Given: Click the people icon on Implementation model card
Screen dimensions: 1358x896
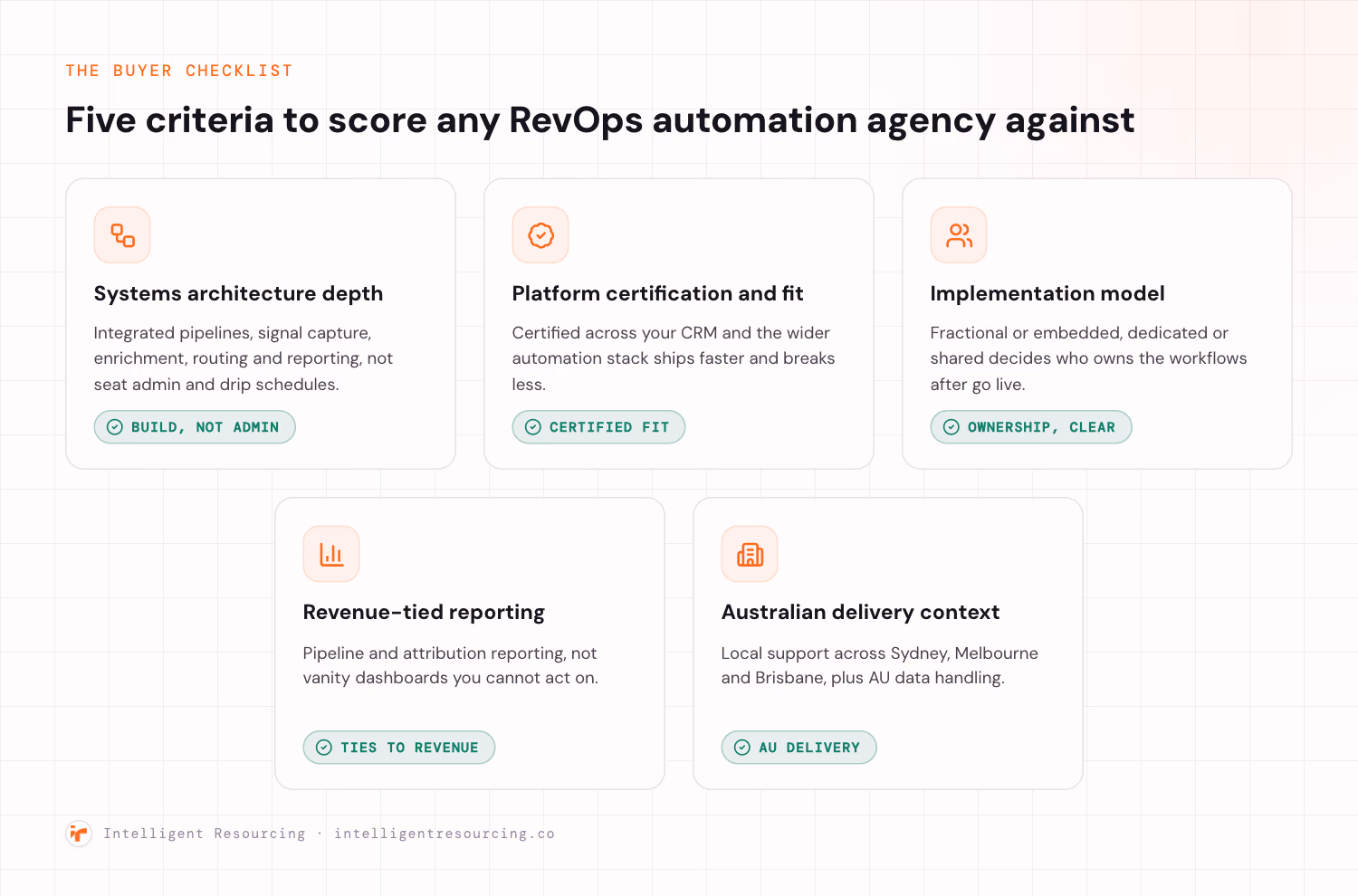Looking at the screenshot, I should (x=959, y=235).
